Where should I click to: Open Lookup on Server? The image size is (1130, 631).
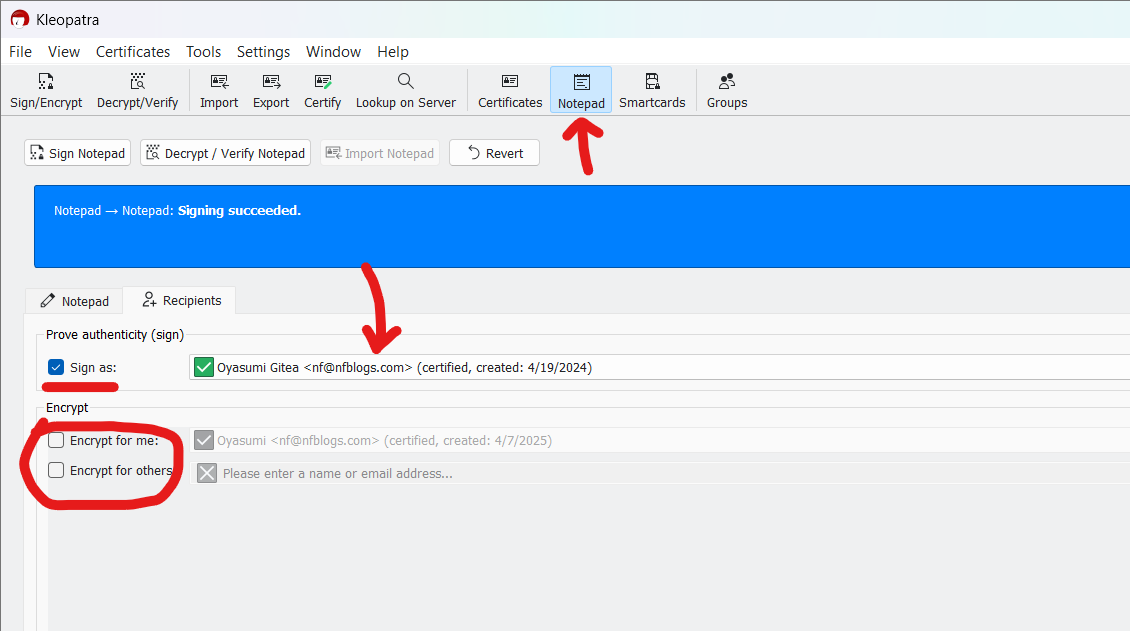405,90
